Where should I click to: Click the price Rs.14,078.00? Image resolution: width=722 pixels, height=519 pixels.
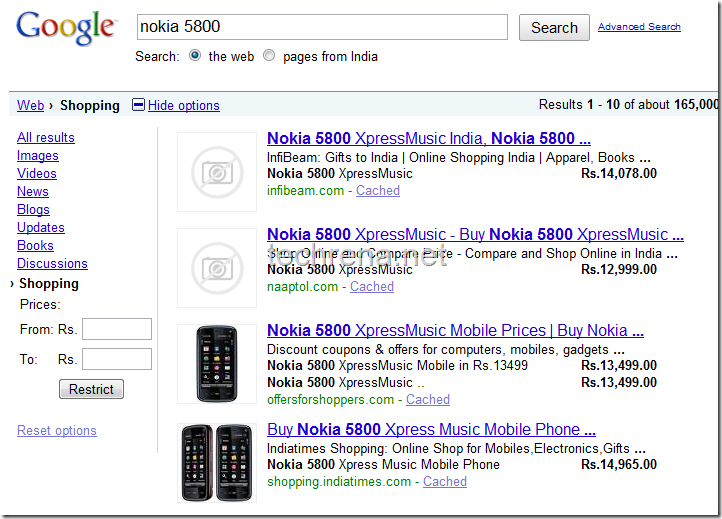coord(619,174)
